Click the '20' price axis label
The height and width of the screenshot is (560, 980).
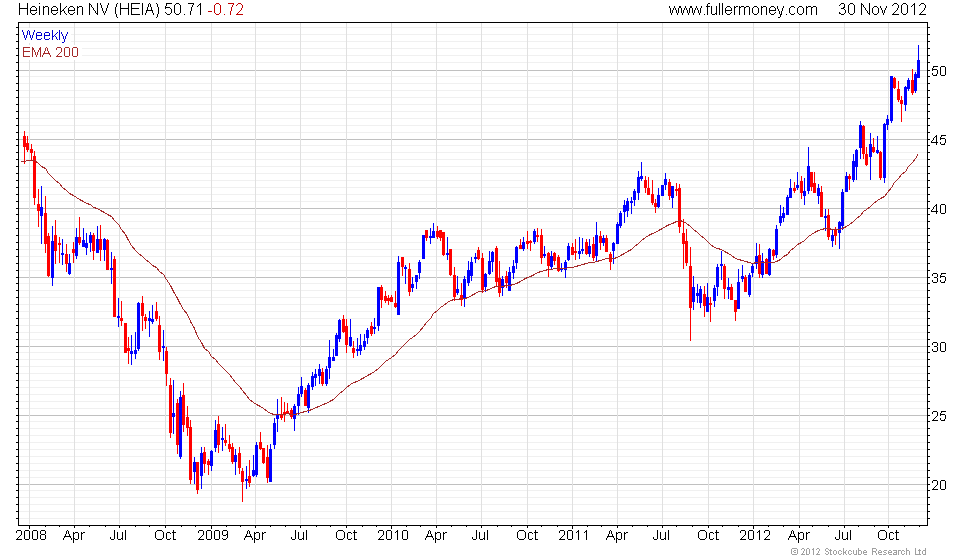(x=939, y=485)
